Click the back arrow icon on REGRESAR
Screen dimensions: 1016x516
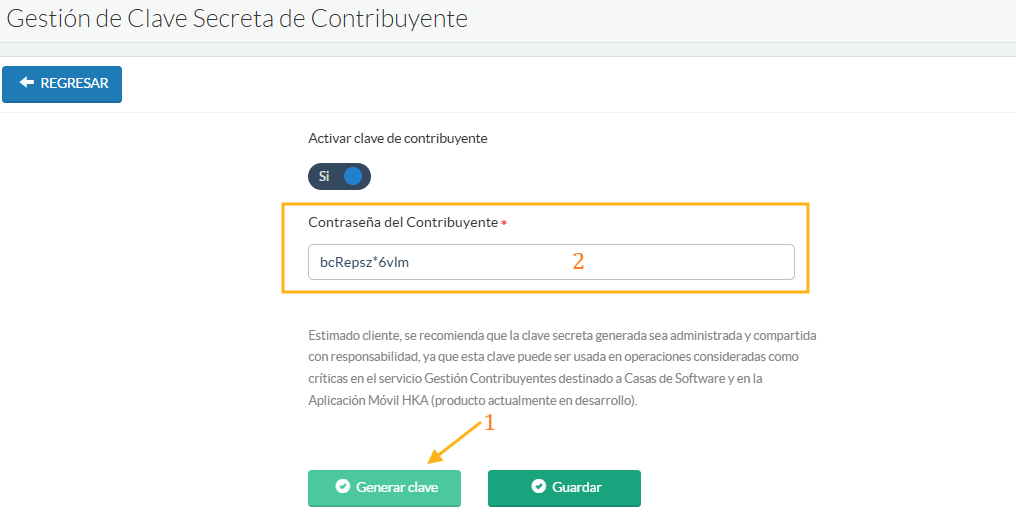click(27, 83)
